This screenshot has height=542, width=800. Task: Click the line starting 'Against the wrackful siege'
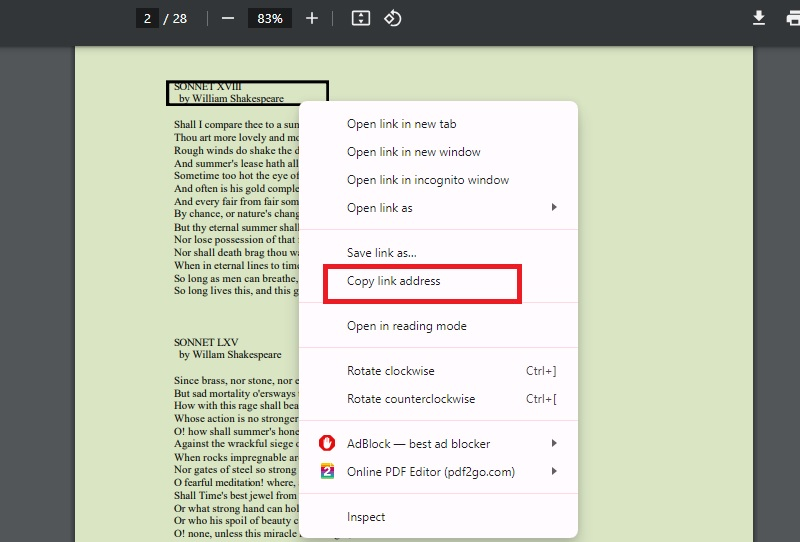[x=236, y=444]
